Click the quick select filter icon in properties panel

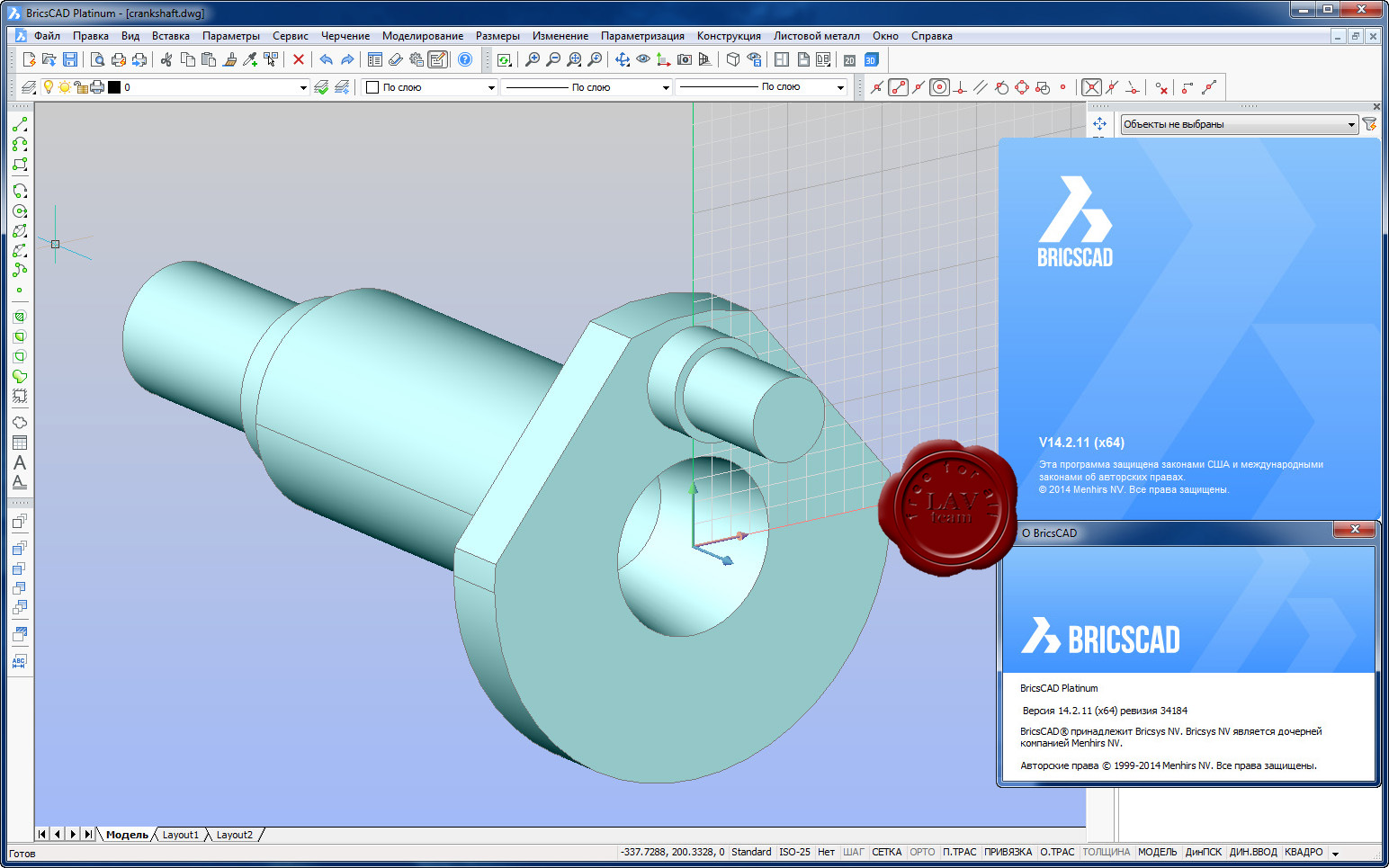[x=1369, y=124]
